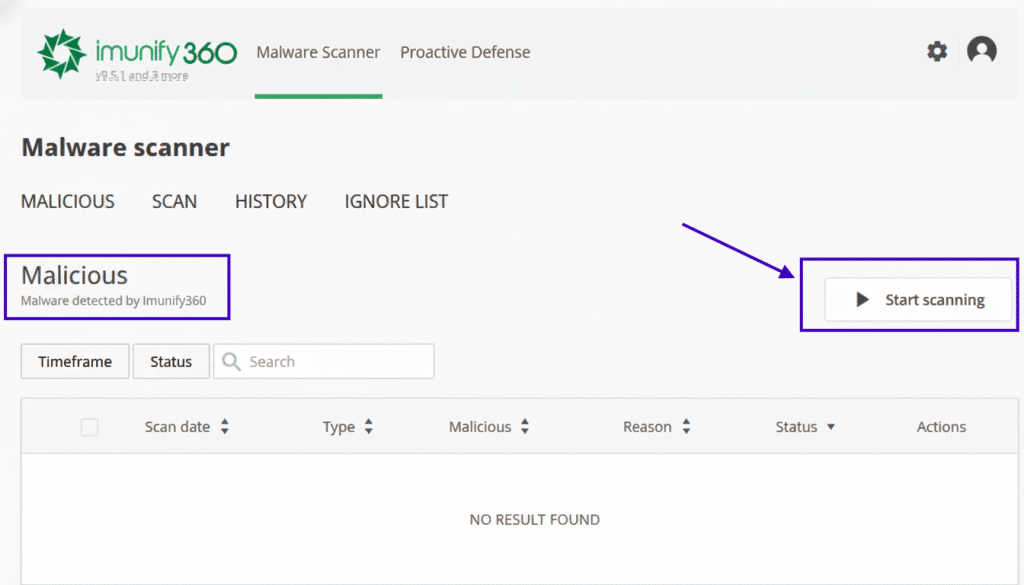The width and height of the screenshot is (1024, 585).
Task: Click the user profile avatar icon
Action: tap(982, 50)
